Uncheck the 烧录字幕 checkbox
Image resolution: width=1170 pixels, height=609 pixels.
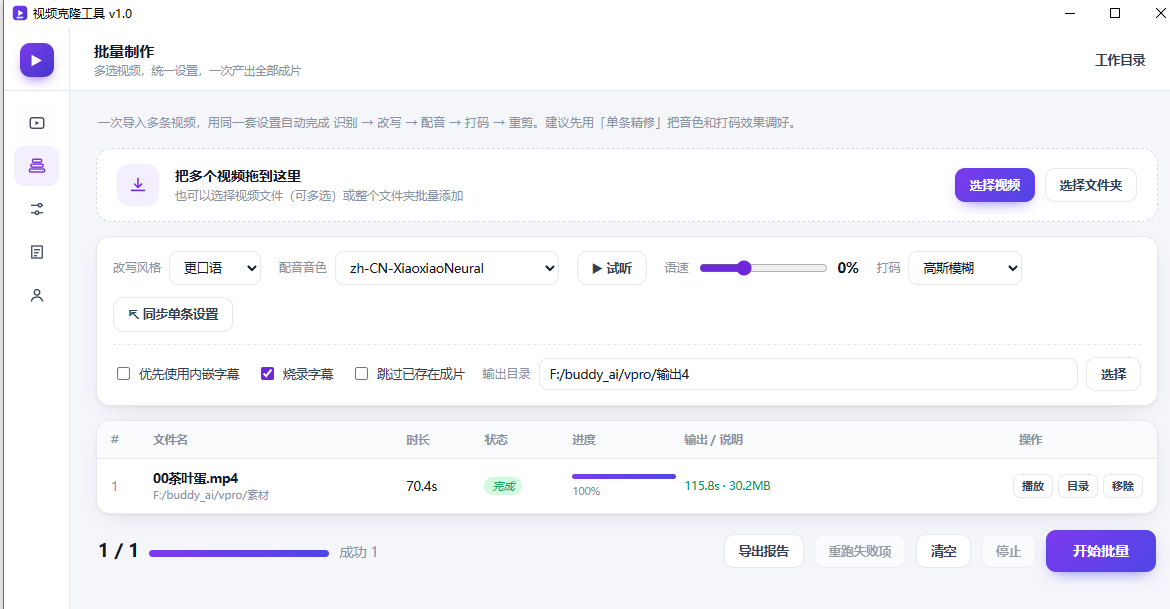click(267, 374)
